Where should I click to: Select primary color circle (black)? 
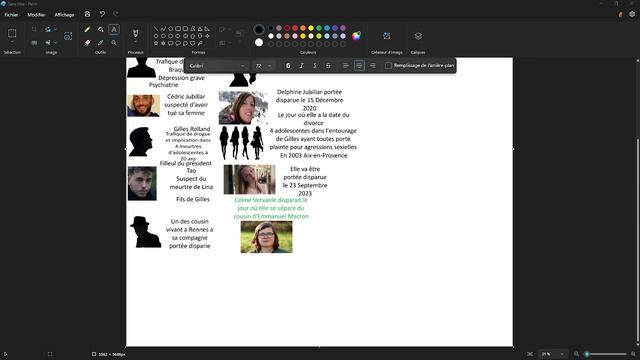[x=259, y=29]
